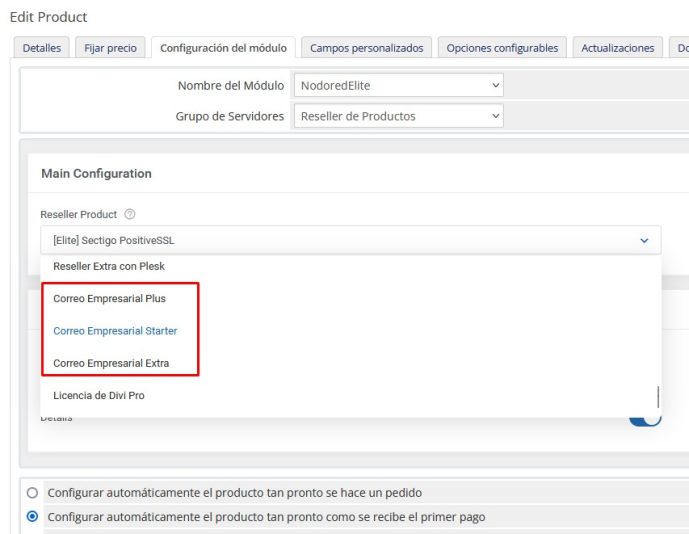Open the Fijar precio tab
Viewport: 689px width, 534px height.
(111, 48)
